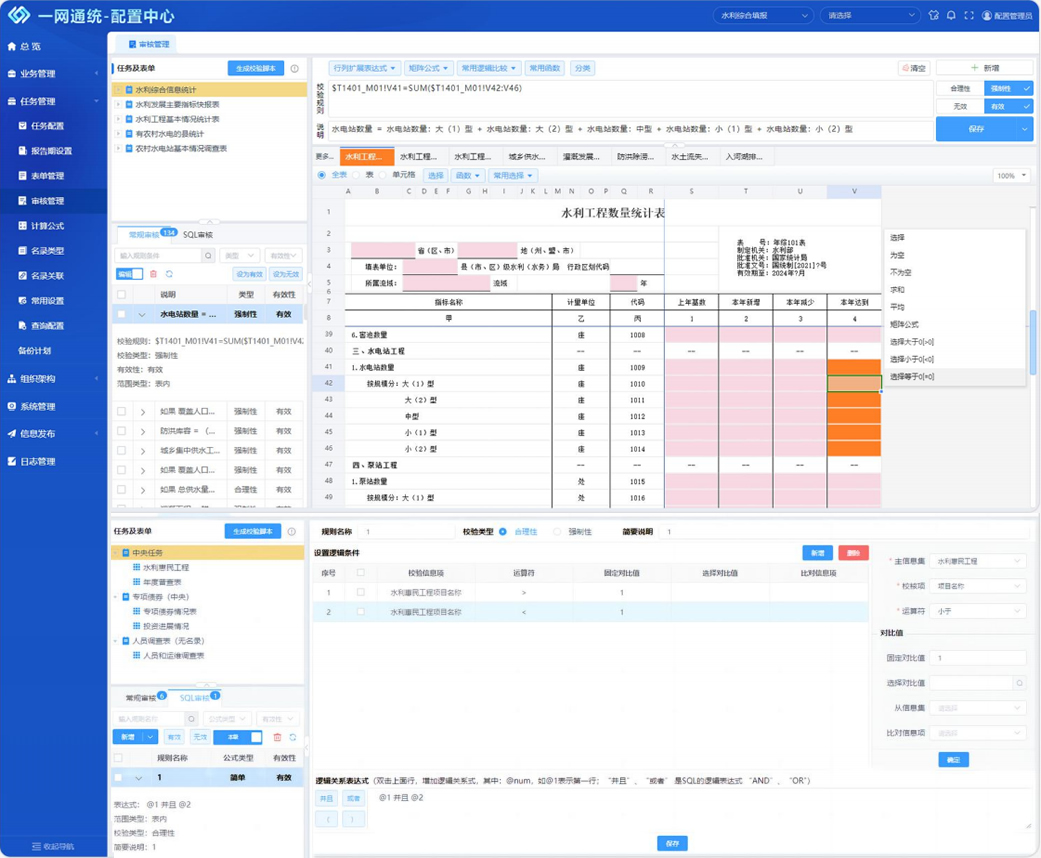Click red trash icon in upper rule list

pos(153,274)
